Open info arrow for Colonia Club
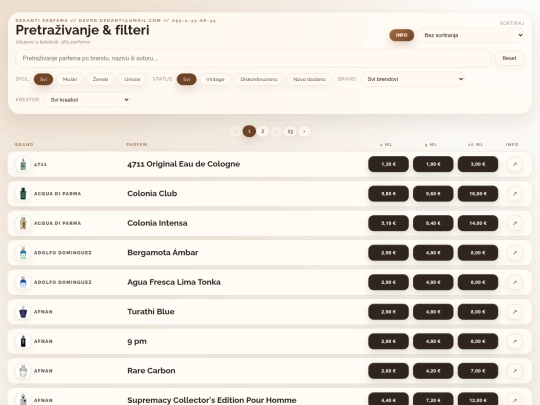 tap(515, 194)
